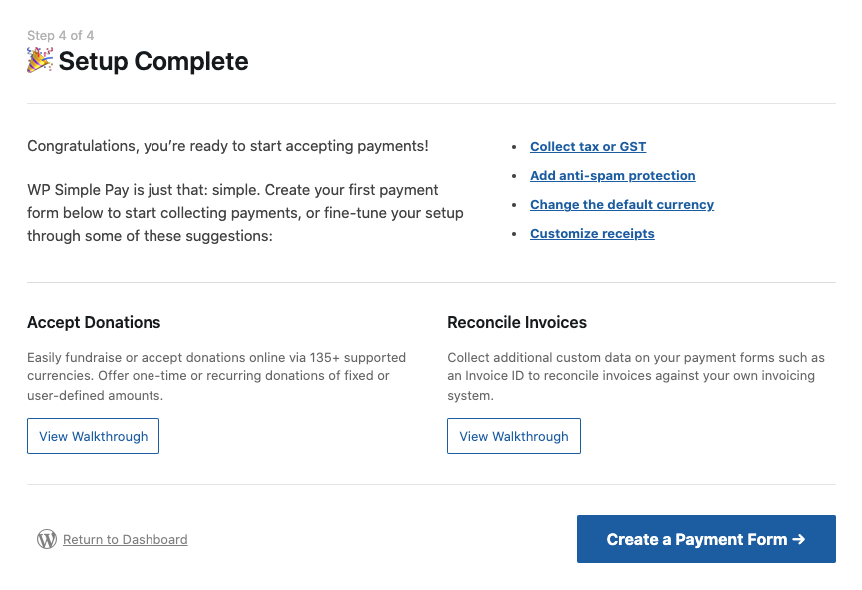
Task: Follow the Change the default currency link
Action: [622, 204]
